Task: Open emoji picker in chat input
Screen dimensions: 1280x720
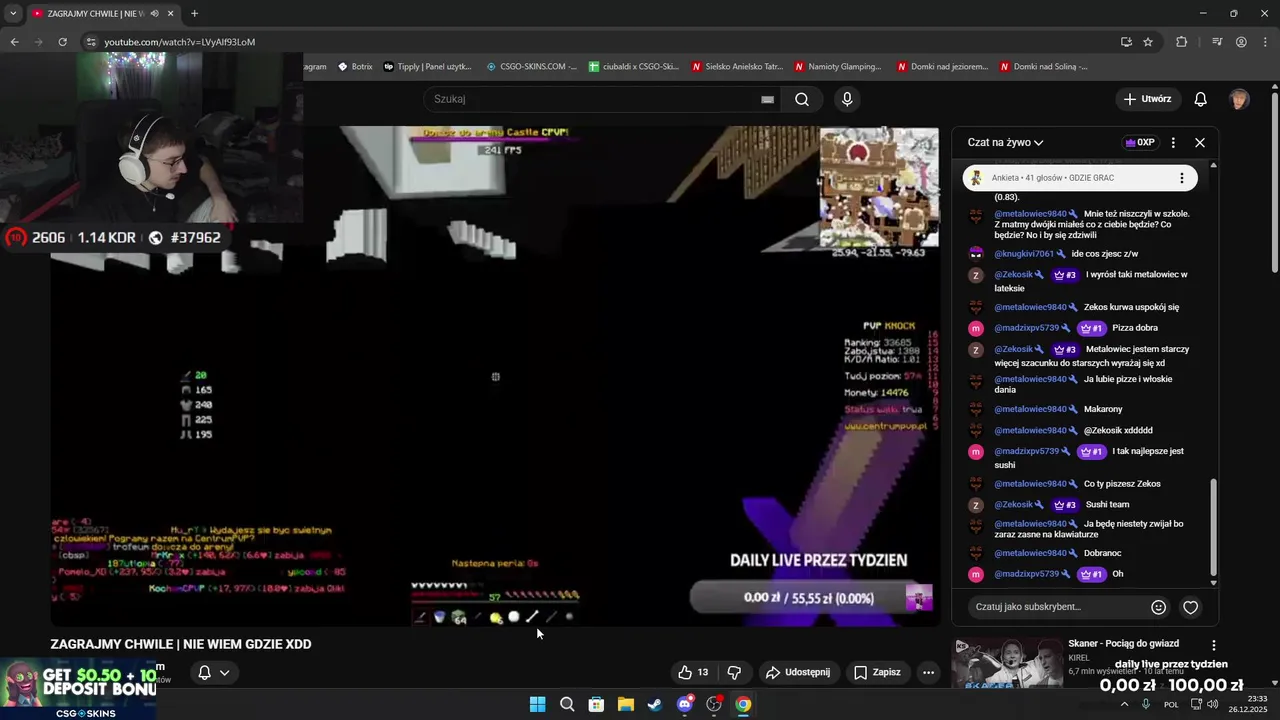Action: (1158, 607)
